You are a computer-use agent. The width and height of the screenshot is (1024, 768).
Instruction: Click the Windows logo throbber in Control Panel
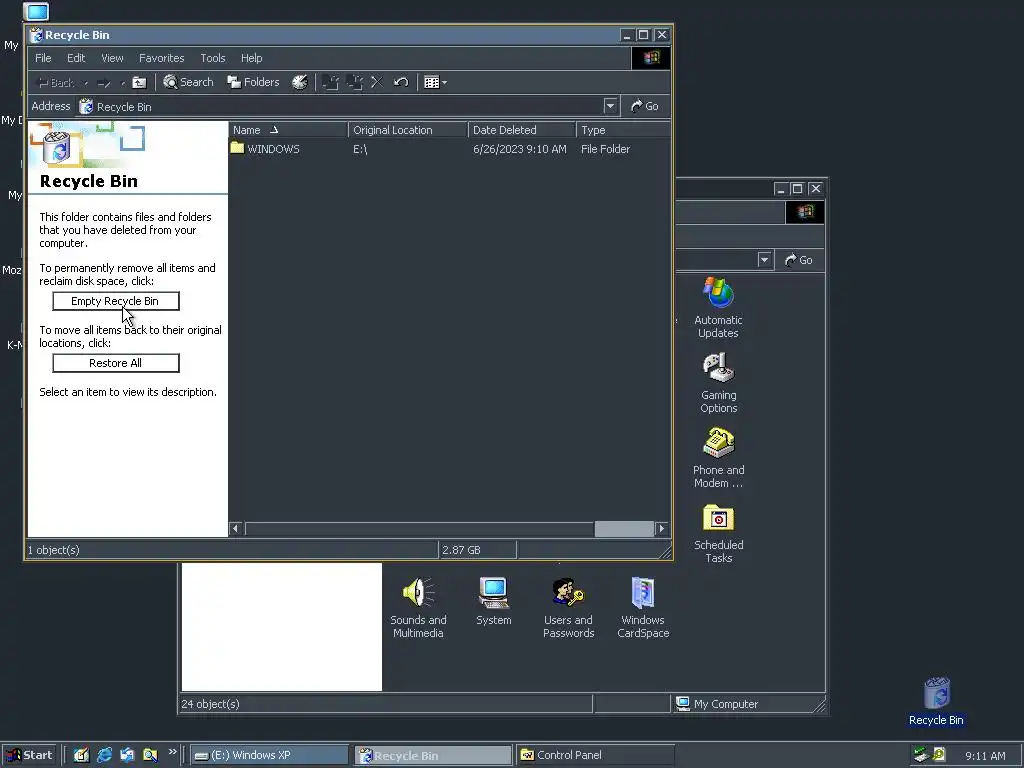805,212
